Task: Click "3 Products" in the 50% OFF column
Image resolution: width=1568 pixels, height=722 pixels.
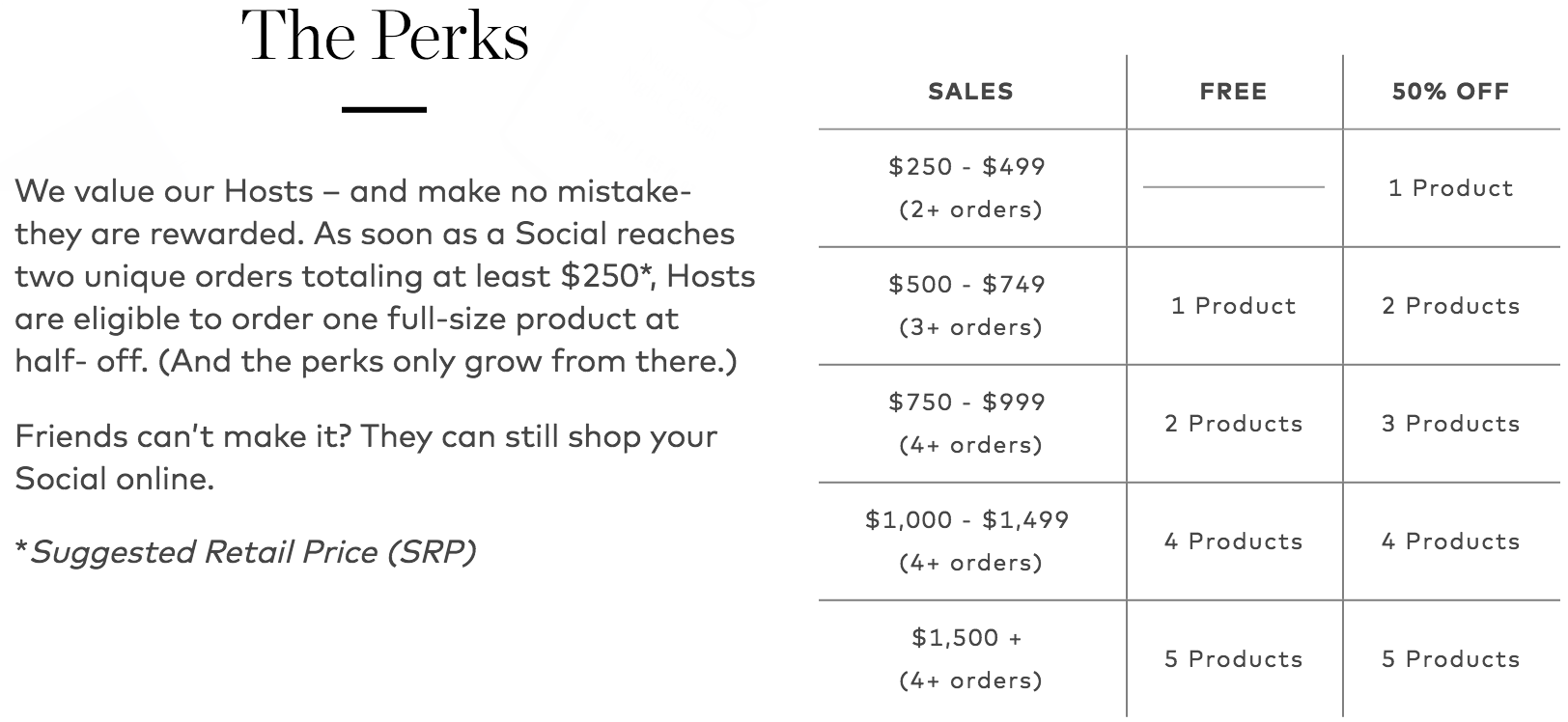Action: pyautogui.click(x=1450, y=424)
